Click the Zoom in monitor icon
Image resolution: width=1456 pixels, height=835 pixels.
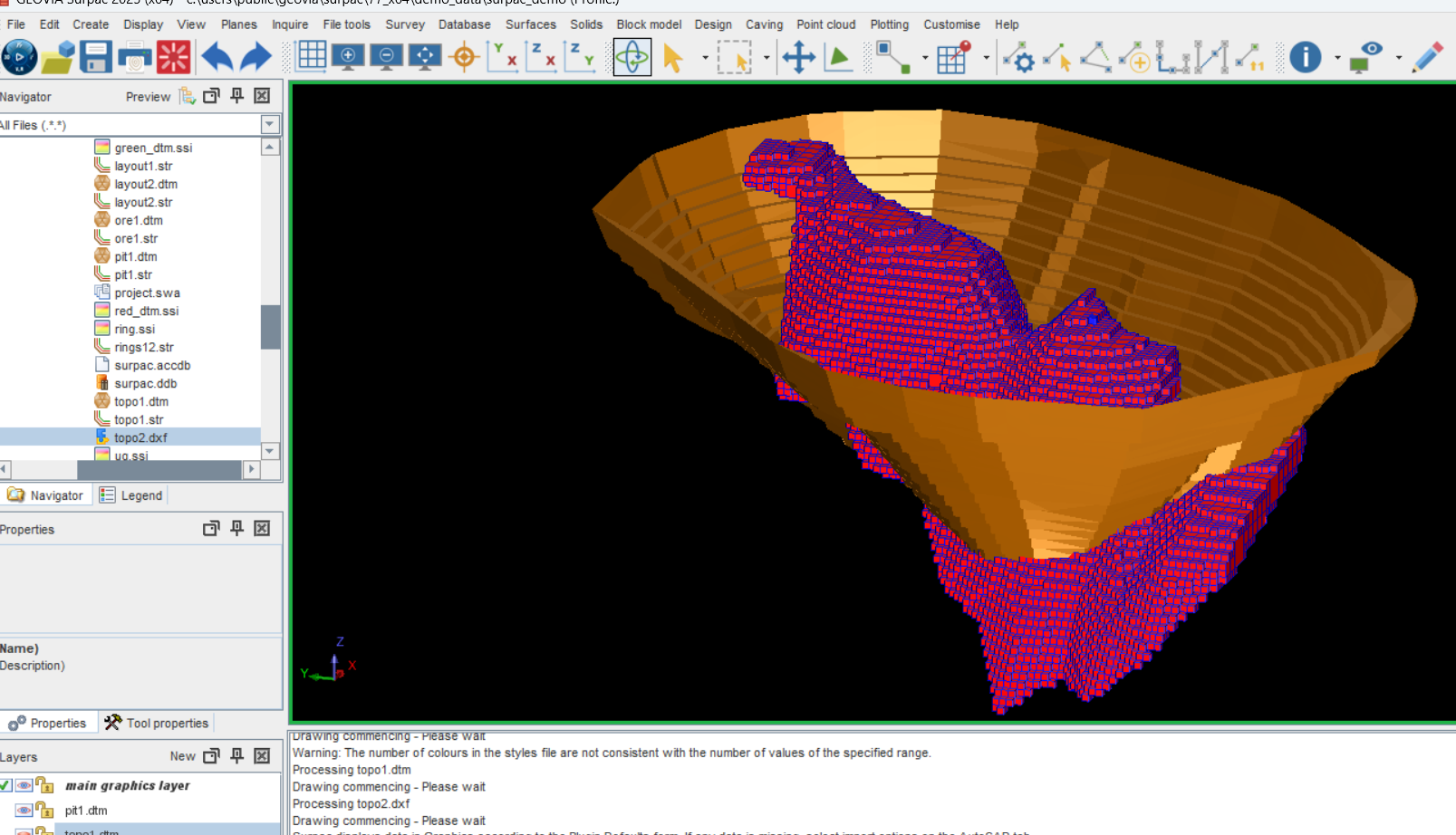348,57
